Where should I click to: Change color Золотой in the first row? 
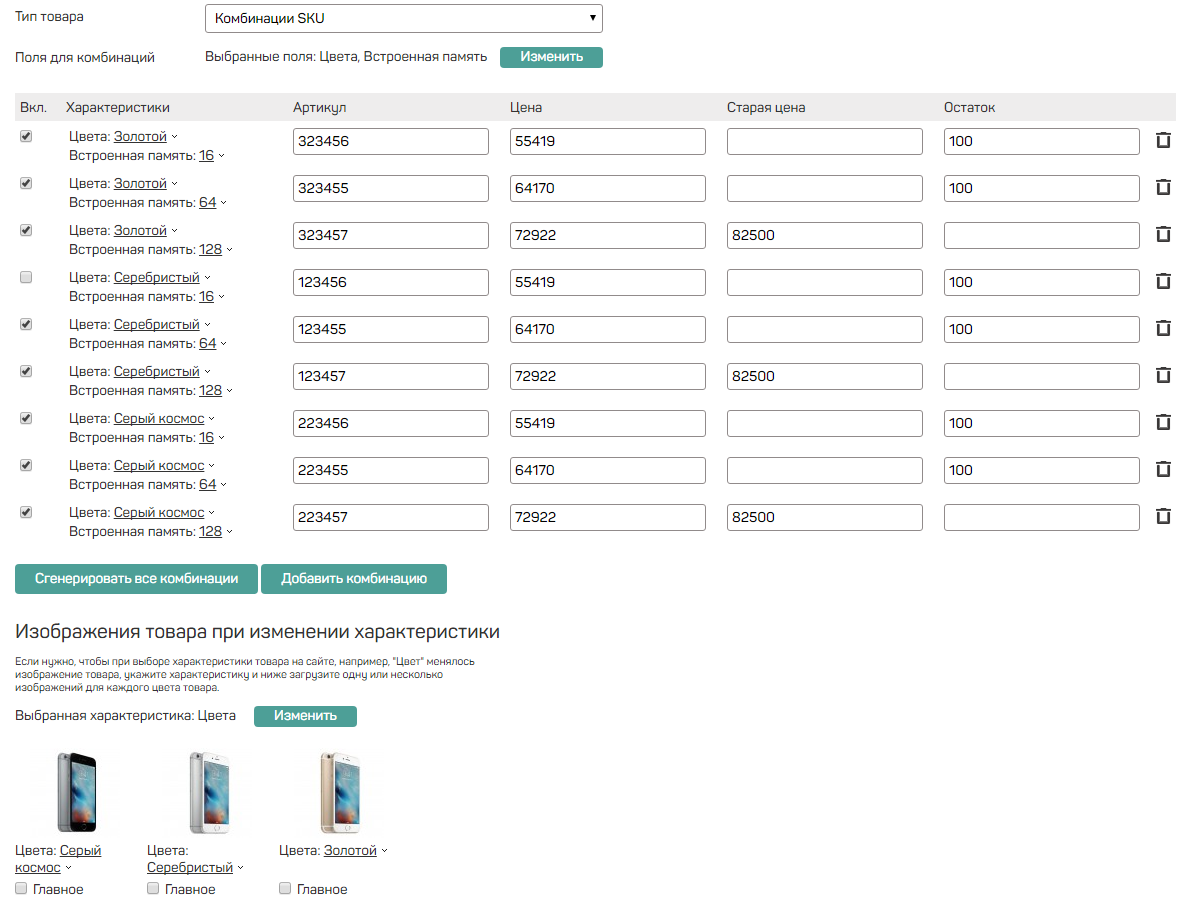pyautogui.click(x=140, y=136)
